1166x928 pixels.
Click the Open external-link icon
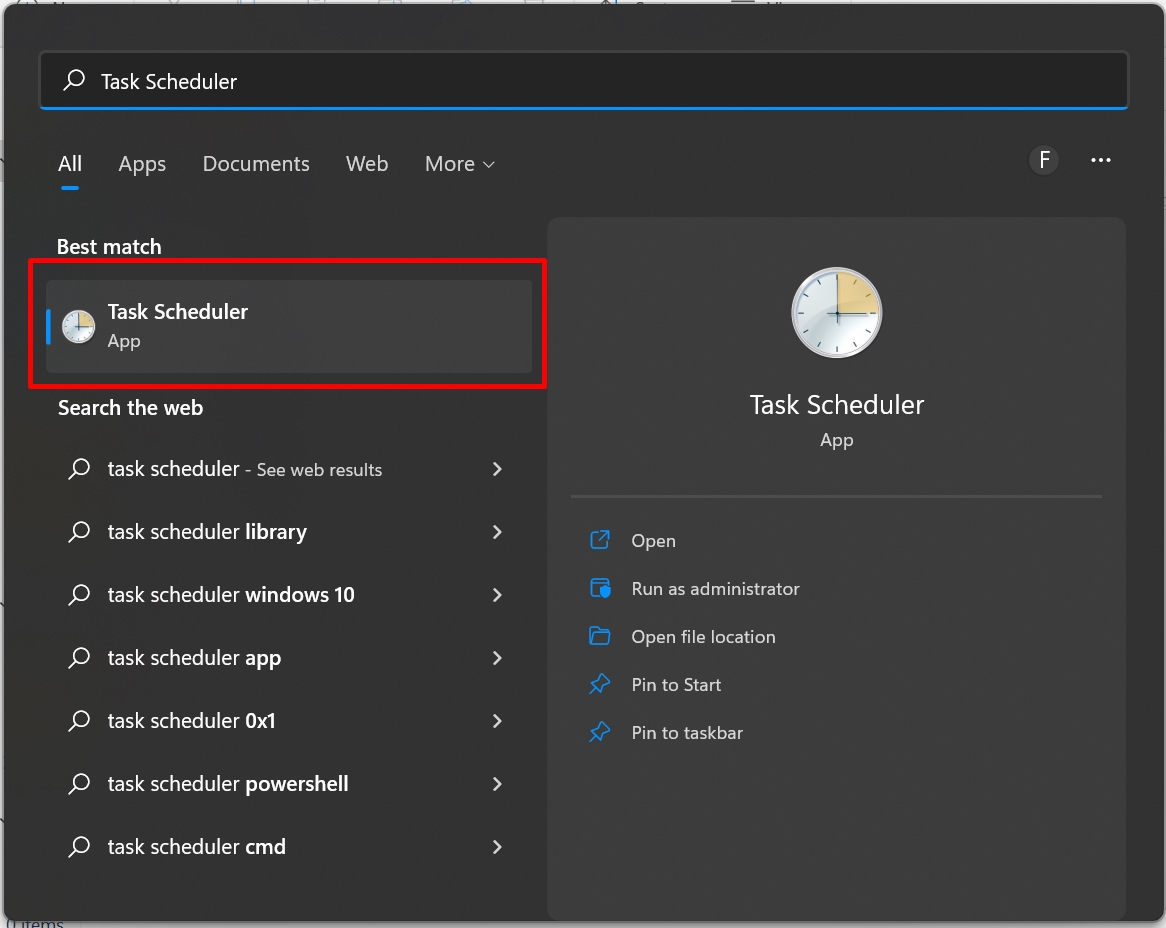(x=600, y=540)
